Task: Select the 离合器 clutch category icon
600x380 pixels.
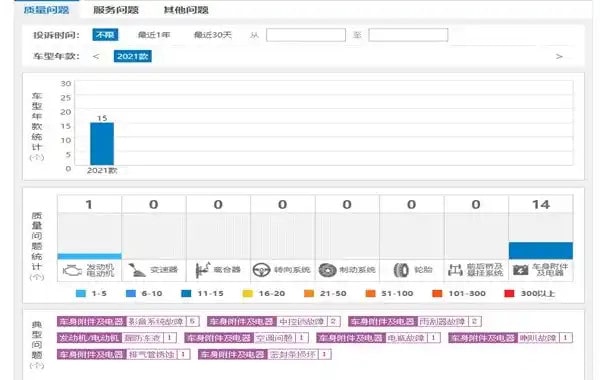Action: coord(202,270)
